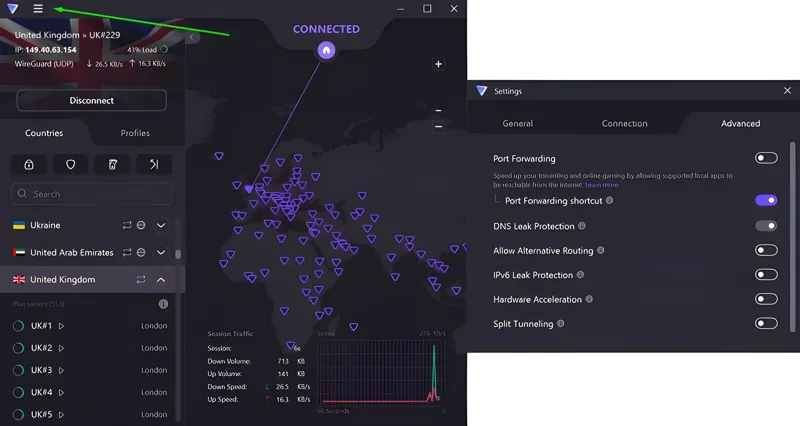Open the hamburger menu

(38, 9)
